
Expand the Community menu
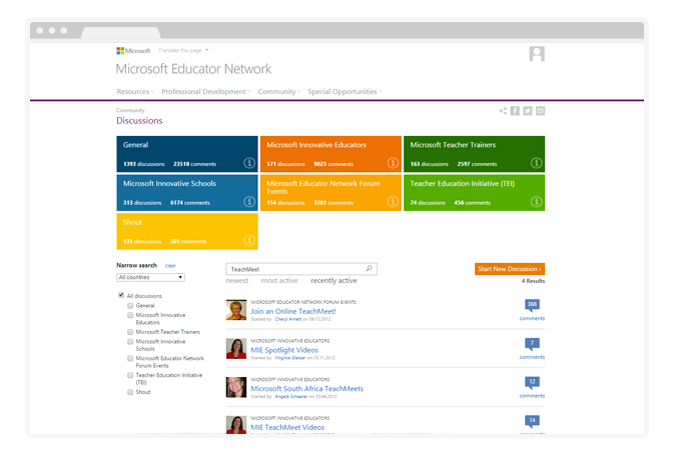(x=279, y=92)
